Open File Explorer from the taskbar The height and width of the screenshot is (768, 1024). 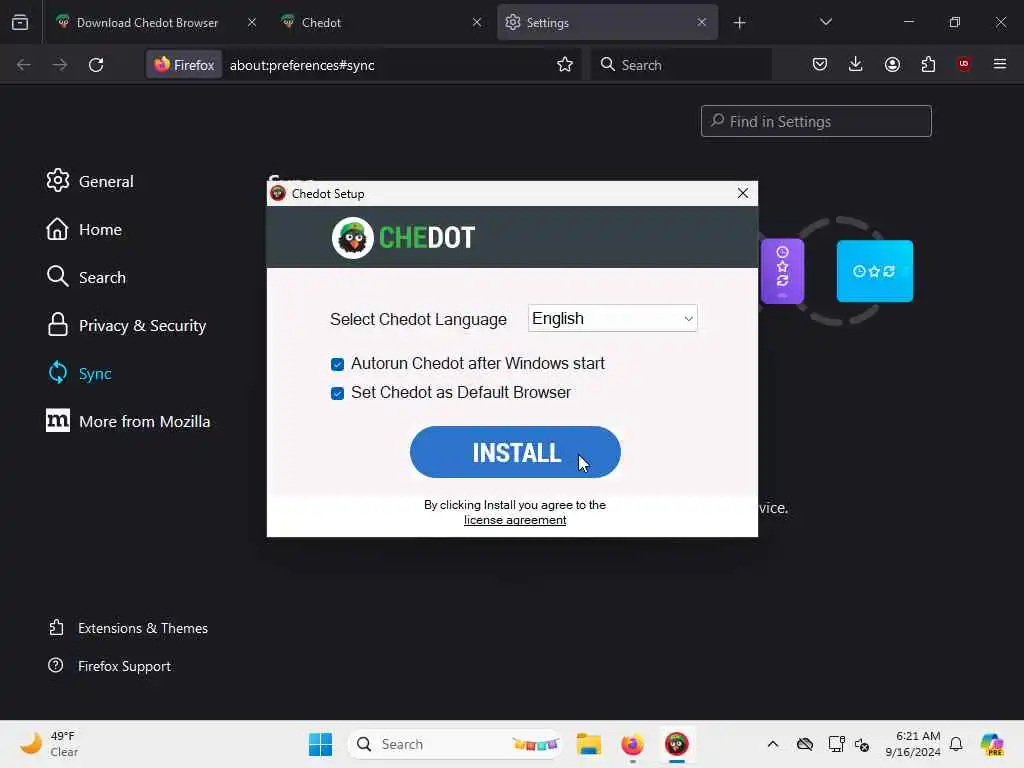pos(588,744)
